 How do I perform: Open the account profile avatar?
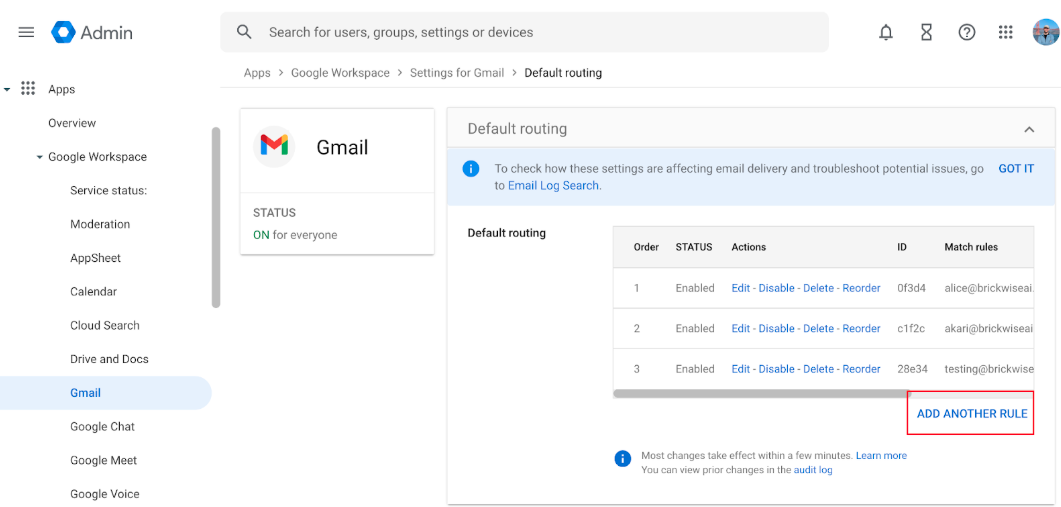click(1045, 32)
